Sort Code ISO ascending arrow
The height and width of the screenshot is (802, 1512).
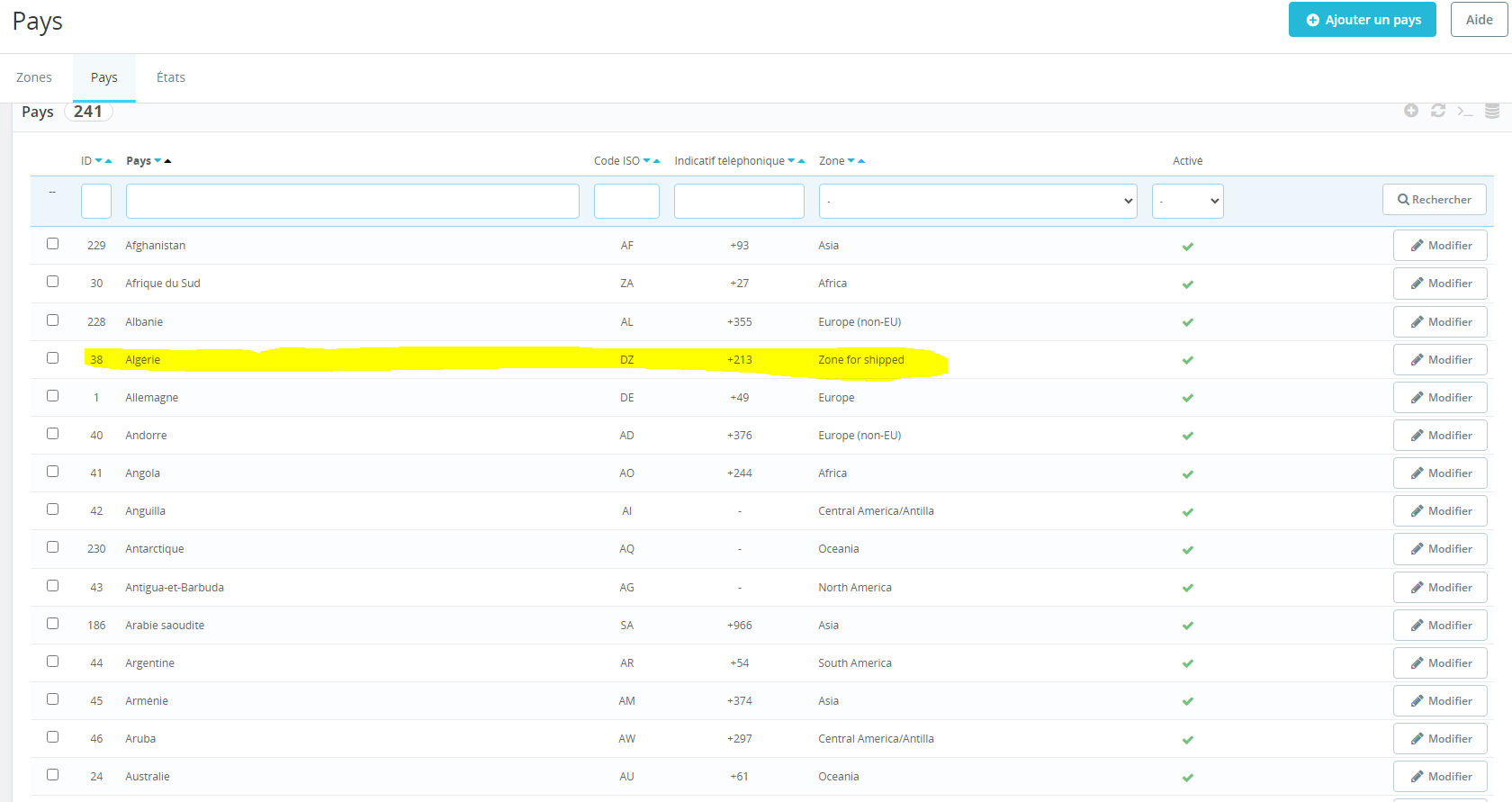click(x=656, y=161)
